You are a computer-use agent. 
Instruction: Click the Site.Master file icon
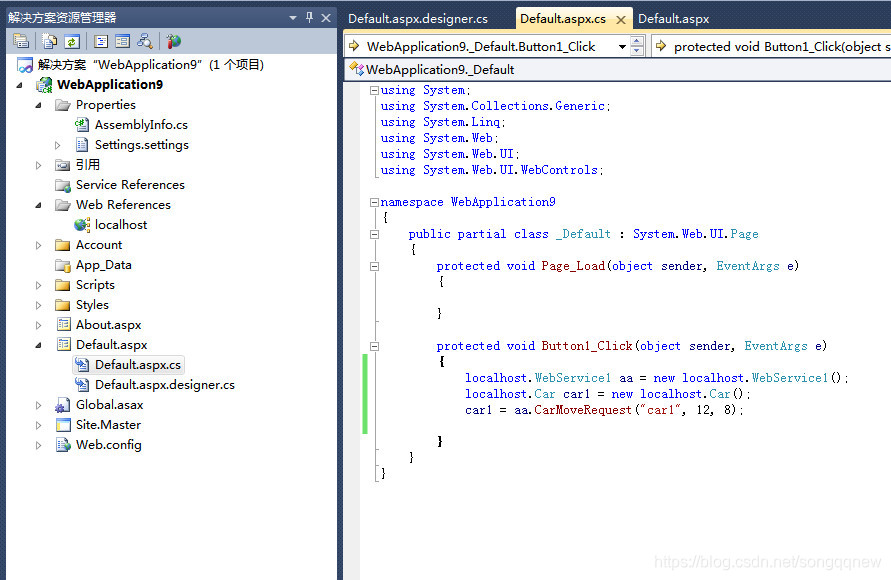(63, 424)
